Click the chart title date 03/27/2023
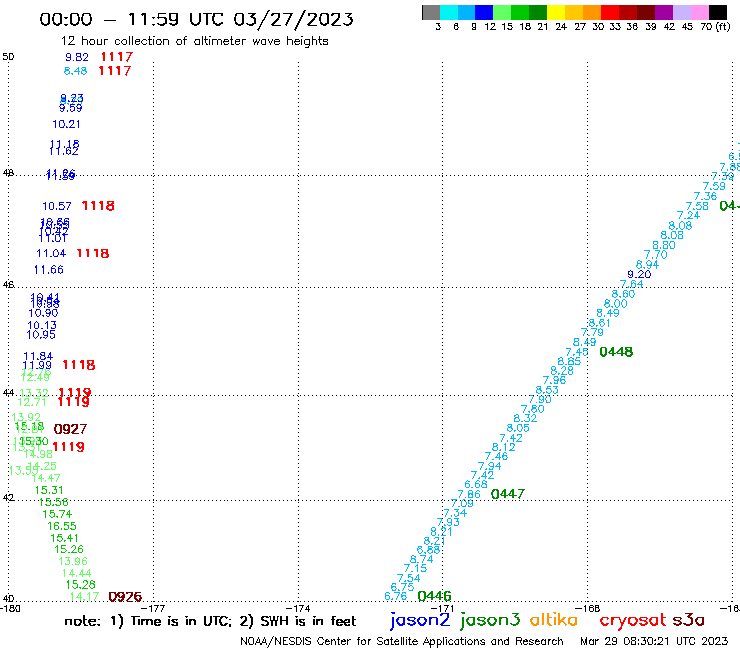 coord(294,20)
